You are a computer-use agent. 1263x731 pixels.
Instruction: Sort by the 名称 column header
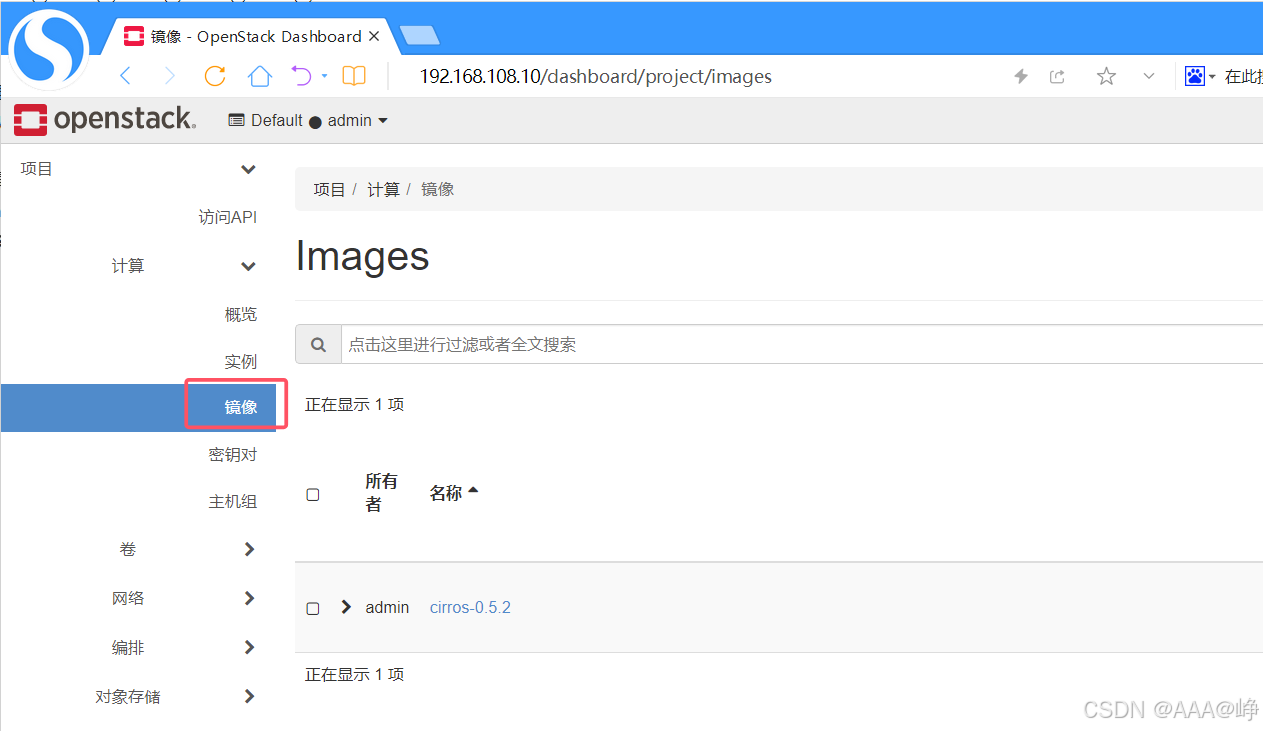454,492
